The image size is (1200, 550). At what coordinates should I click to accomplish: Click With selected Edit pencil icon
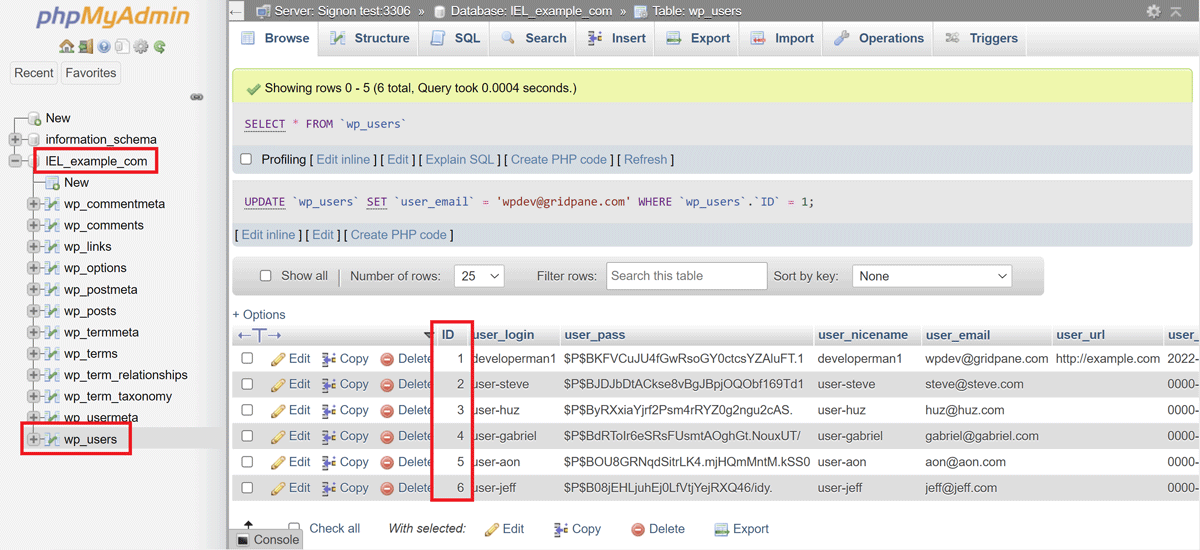[x=491, y=529]
